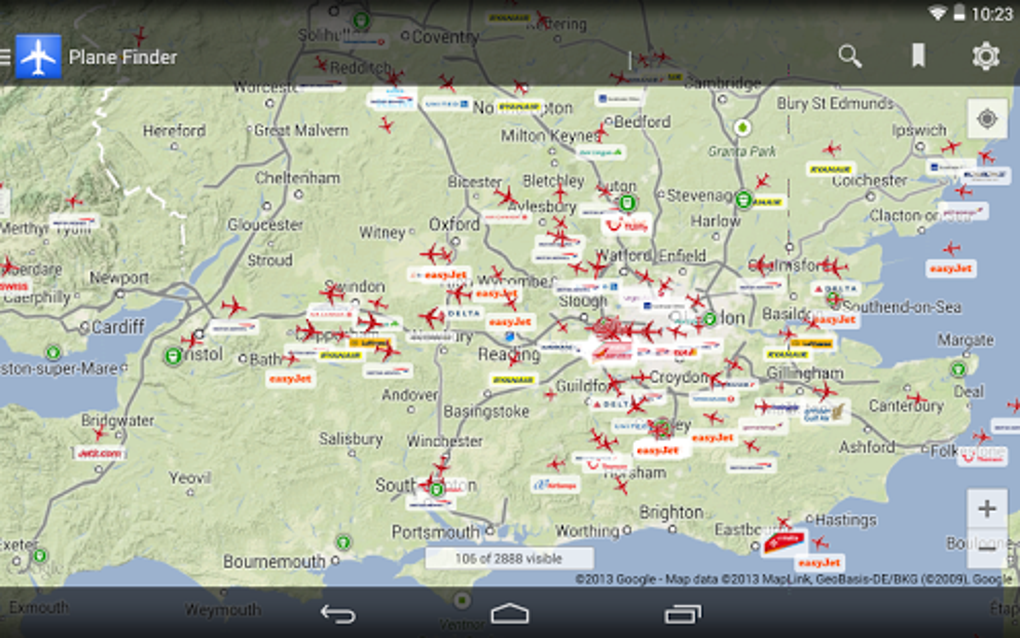Select the Luton airport green marker
This screenshot has width=1020, height=638.
pos(627,203)
